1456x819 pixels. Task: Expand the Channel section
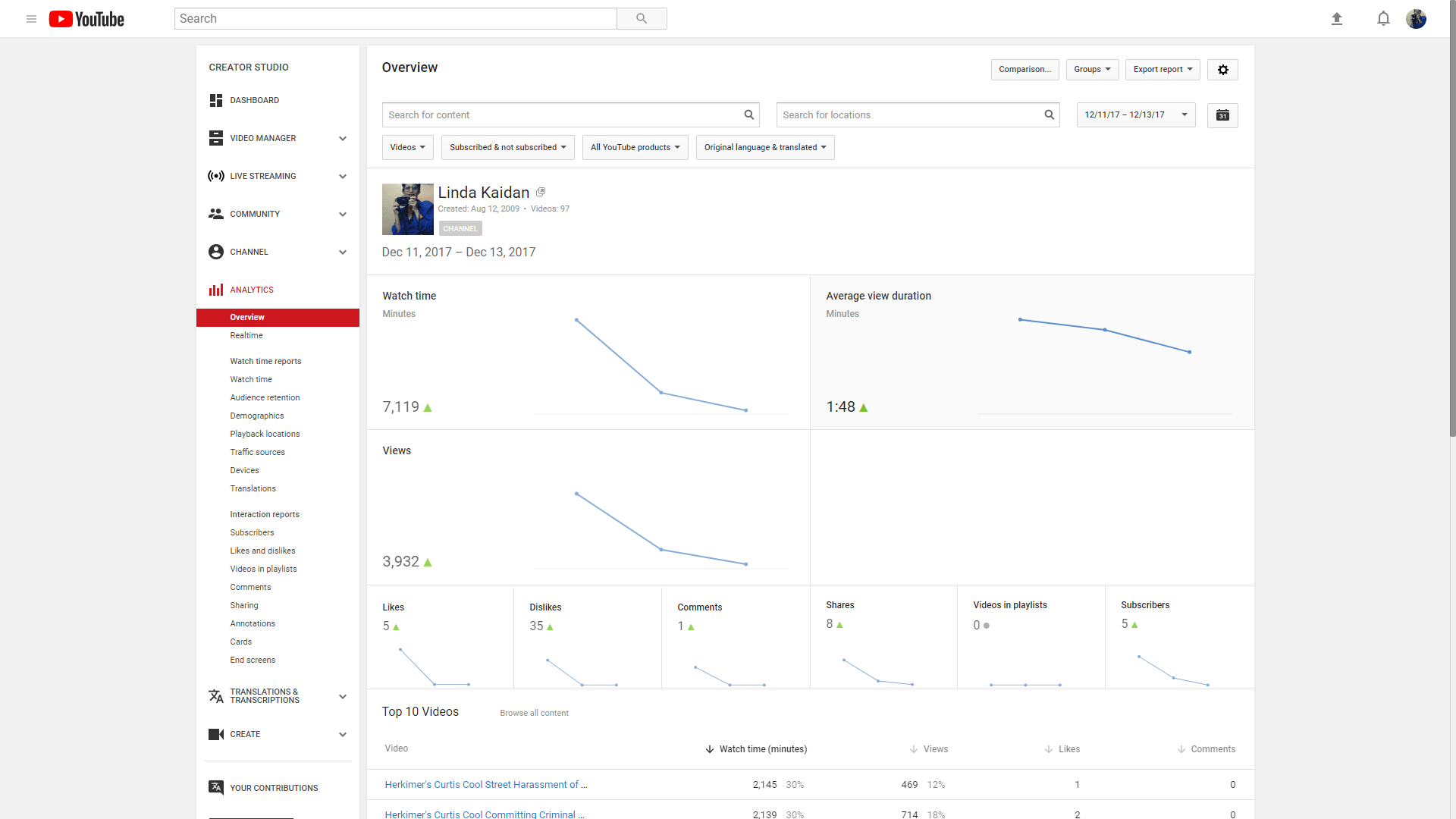coord(343,253)
